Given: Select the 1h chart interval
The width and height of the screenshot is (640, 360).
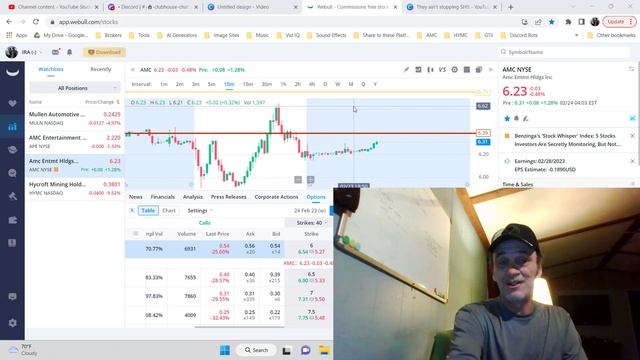Looking at the screenshot, I should (x=283, y=84).
